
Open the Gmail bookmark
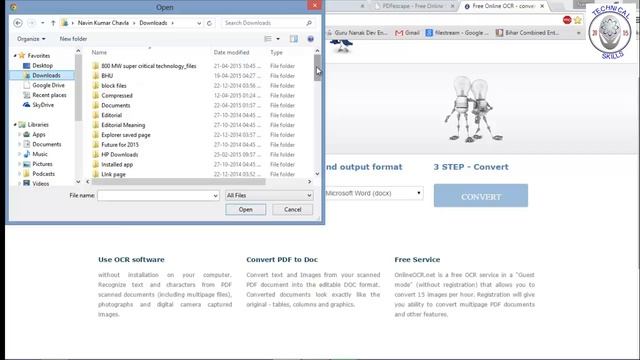(x=407, y=33)
